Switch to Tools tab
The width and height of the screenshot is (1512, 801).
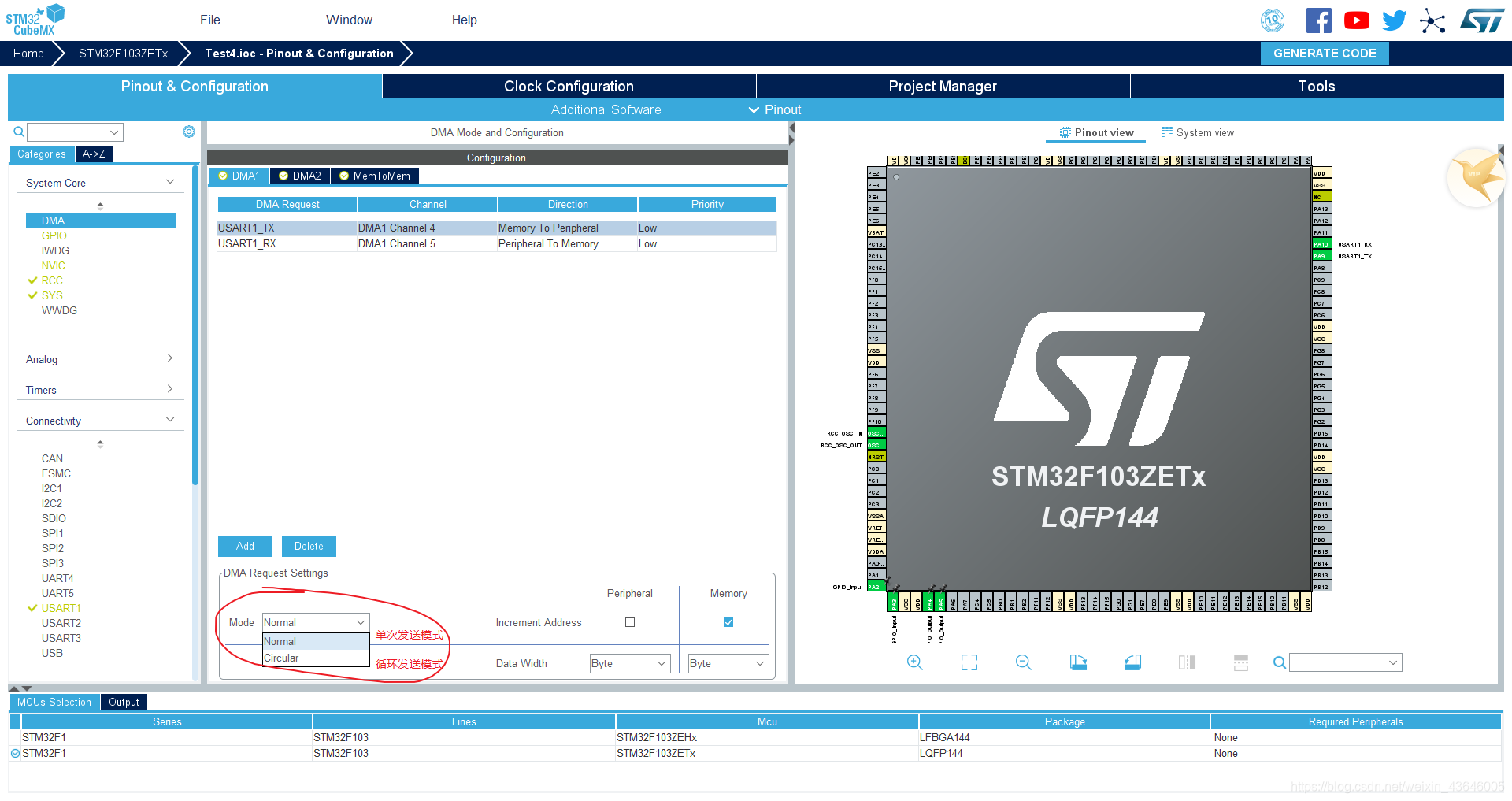coord(1317,86)
